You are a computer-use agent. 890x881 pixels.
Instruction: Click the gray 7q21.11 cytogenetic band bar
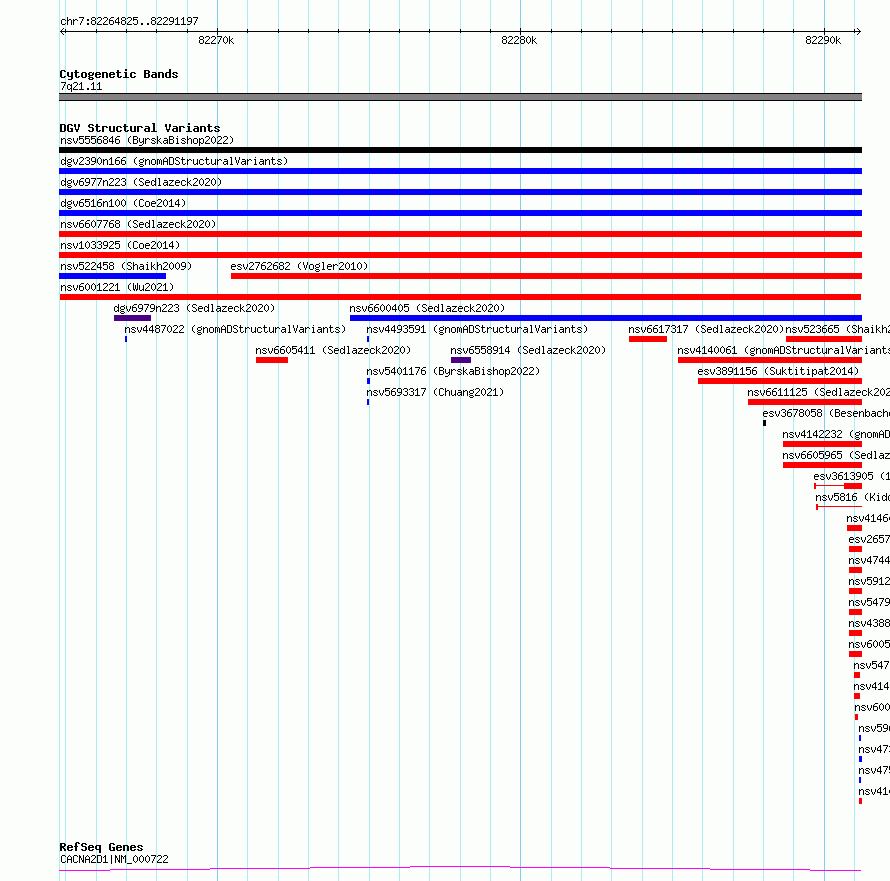[460, 97]
